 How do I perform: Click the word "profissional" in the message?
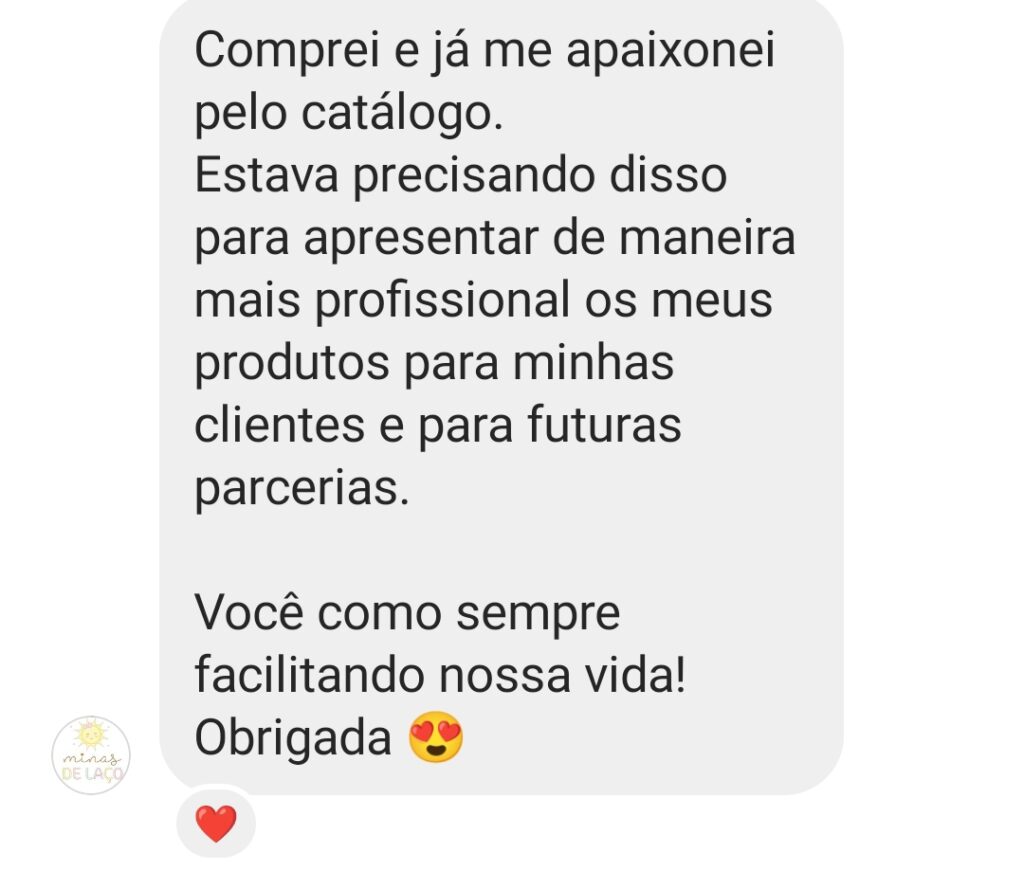(x=443, y=300)
